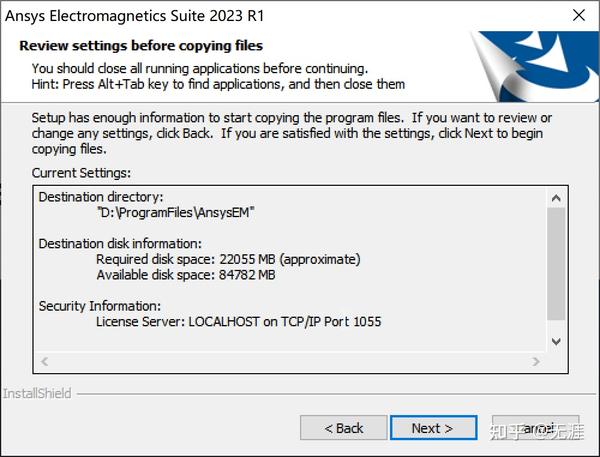The image size is (600, 457).
Task: Click the Ansys banner logo graphic
Action: (534, 67)
